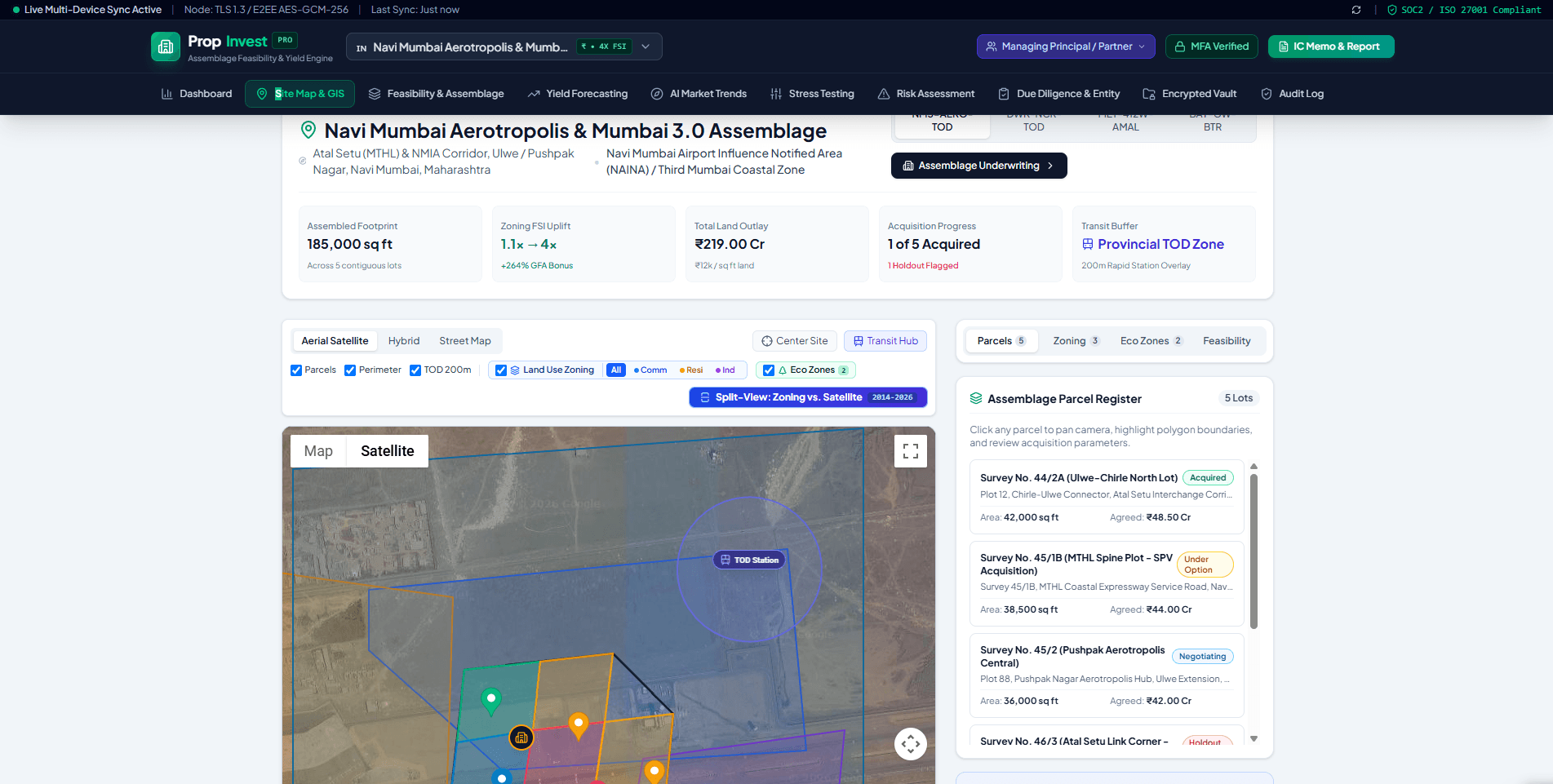Image resolution: width=1553 pixels, height=784 pixels.
Task: Uncheck the Perimeter checkbox
Action: [x=350, y=370]
